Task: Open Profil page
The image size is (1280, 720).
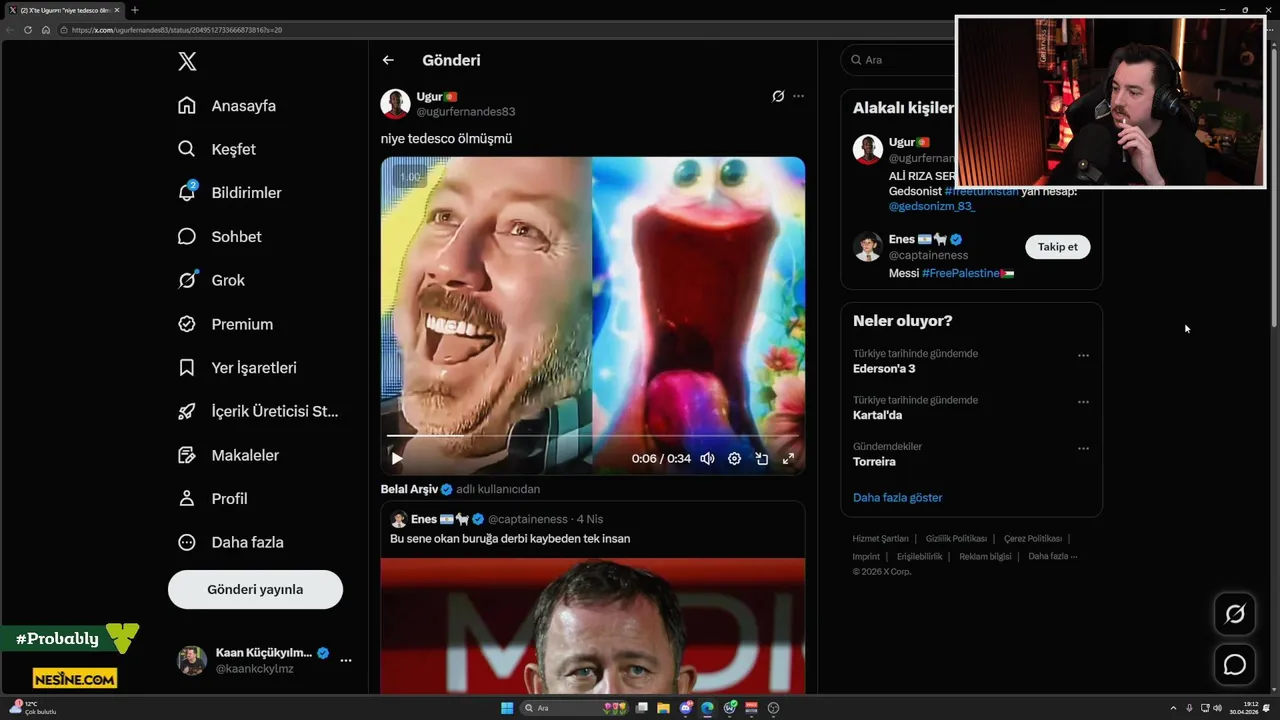Action: pos(212,498)
